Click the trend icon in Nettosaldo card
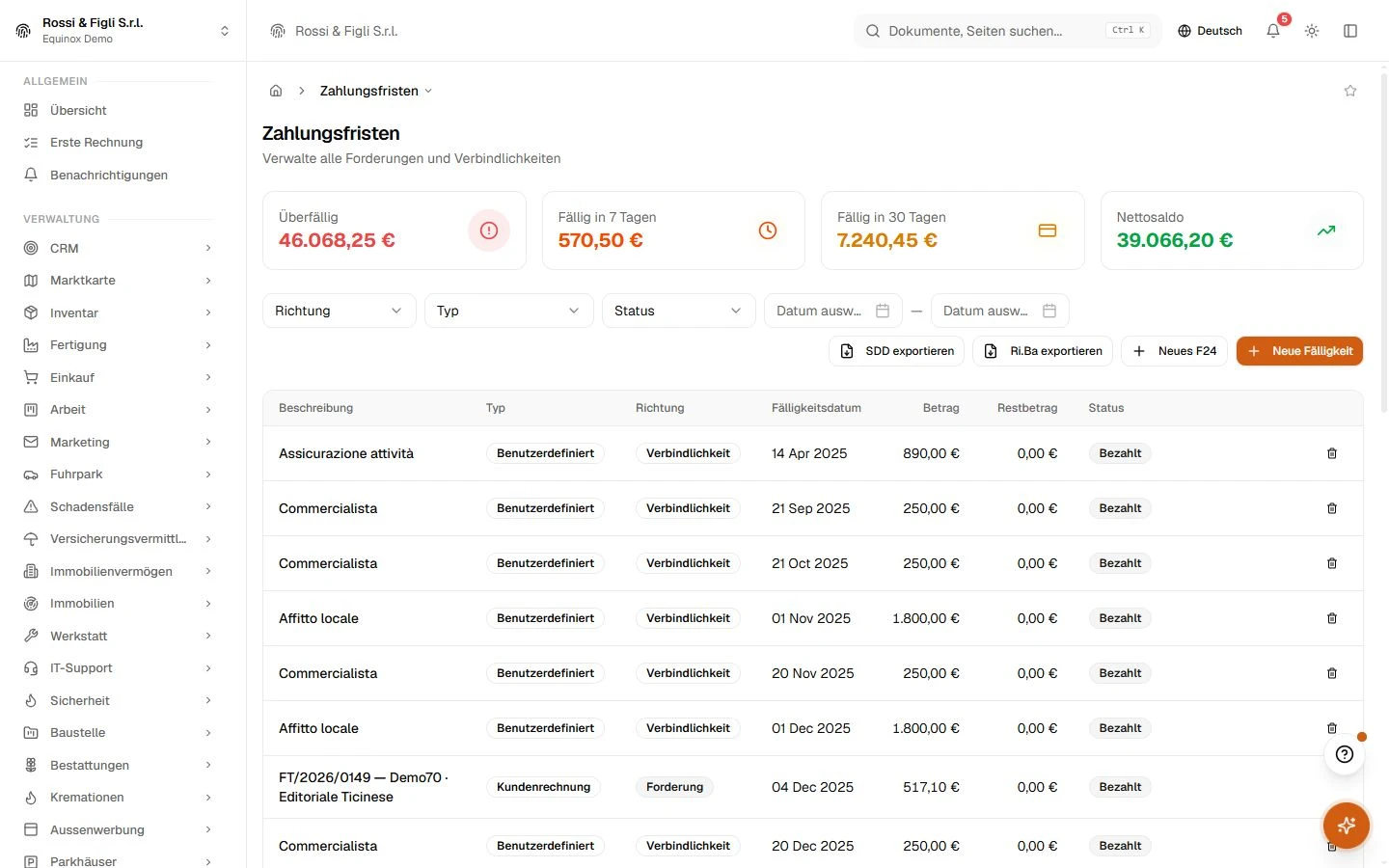The width and height of the screenshot is (1389, 868). pyautogui.click(x=1326, y=231)
